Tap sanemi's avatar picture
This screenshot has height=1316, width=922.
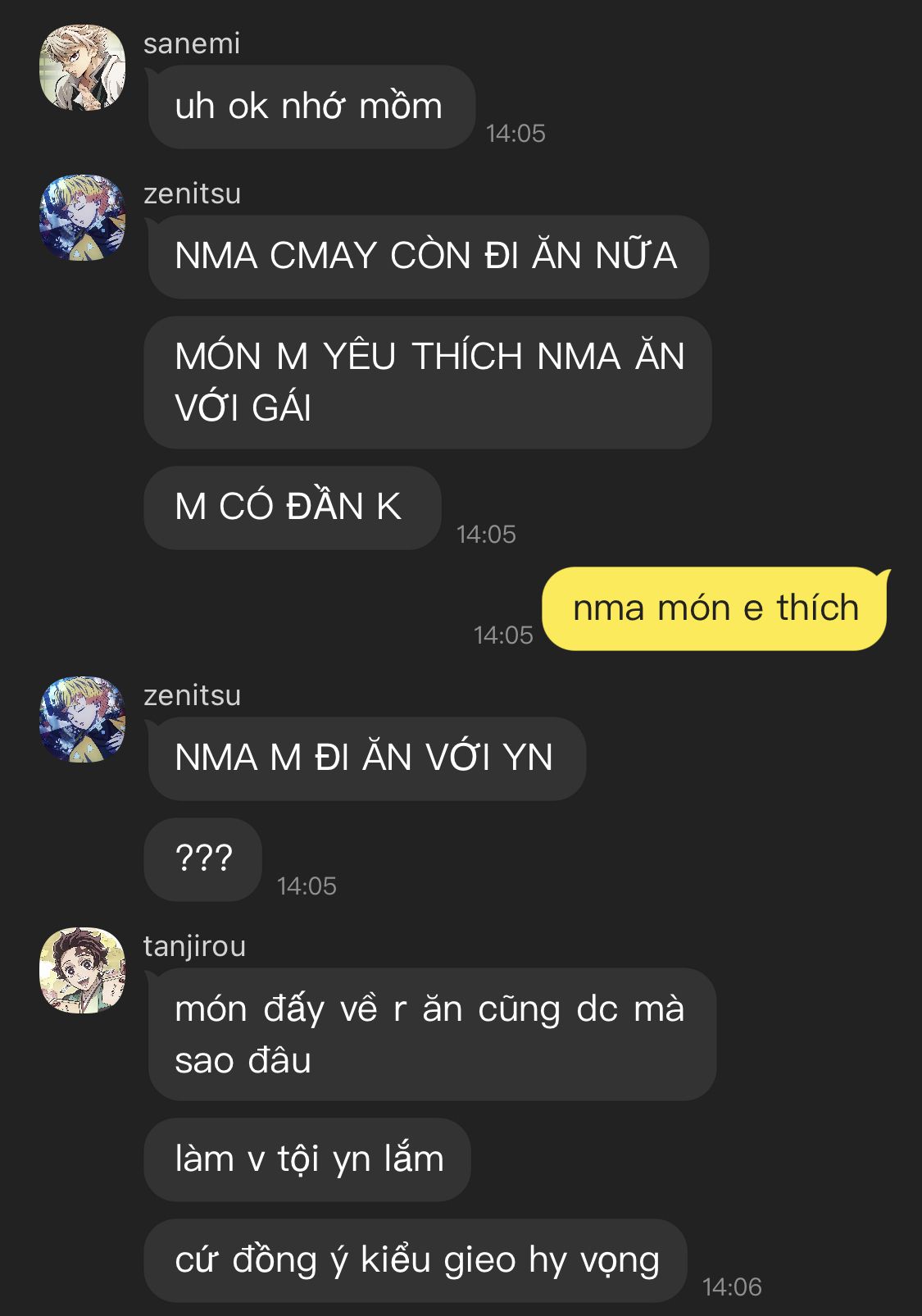tap(83, 68)
